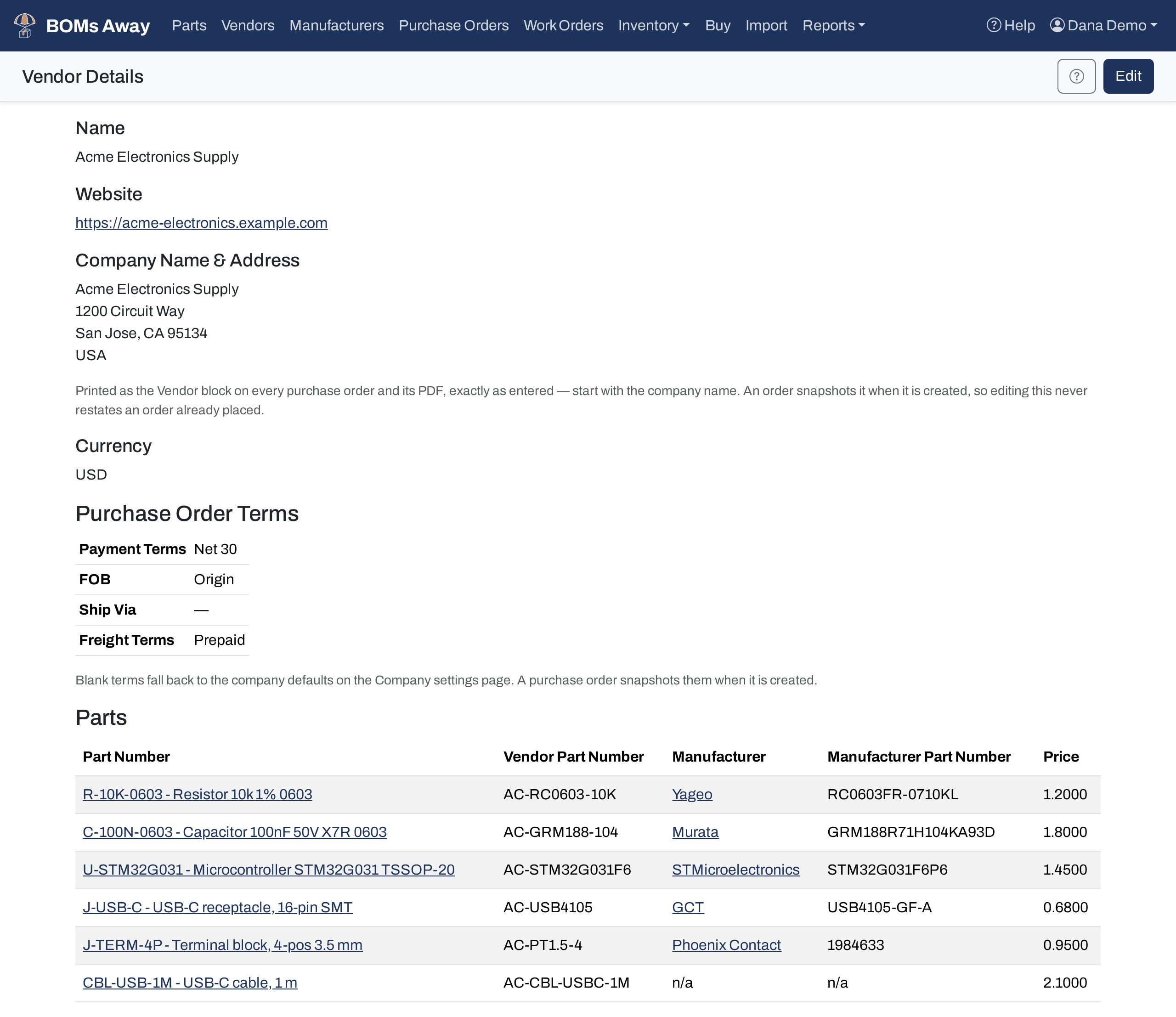Click the BOMs Away brand title
The image size is (1176, 1017).
[x=98, y=26]
